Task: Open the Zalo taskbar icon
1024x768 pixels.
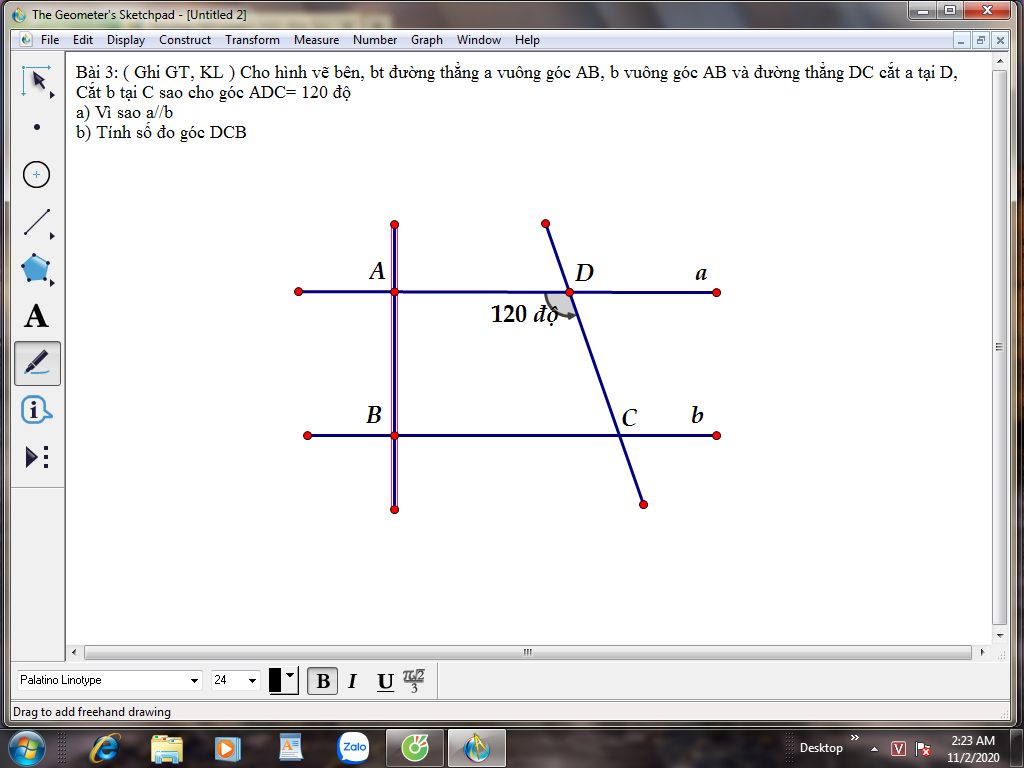Action: [x=353, y=748]
